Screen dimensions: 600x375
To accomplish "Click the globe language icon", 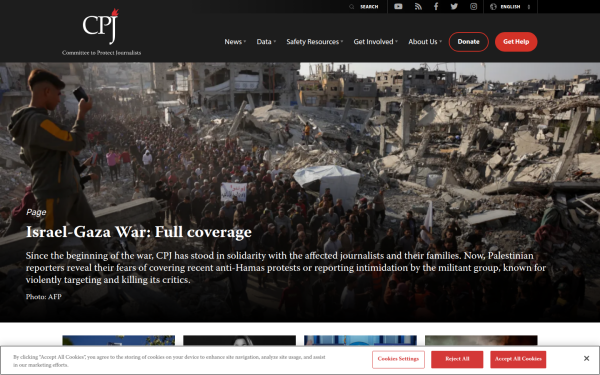I will pos(493,7).
